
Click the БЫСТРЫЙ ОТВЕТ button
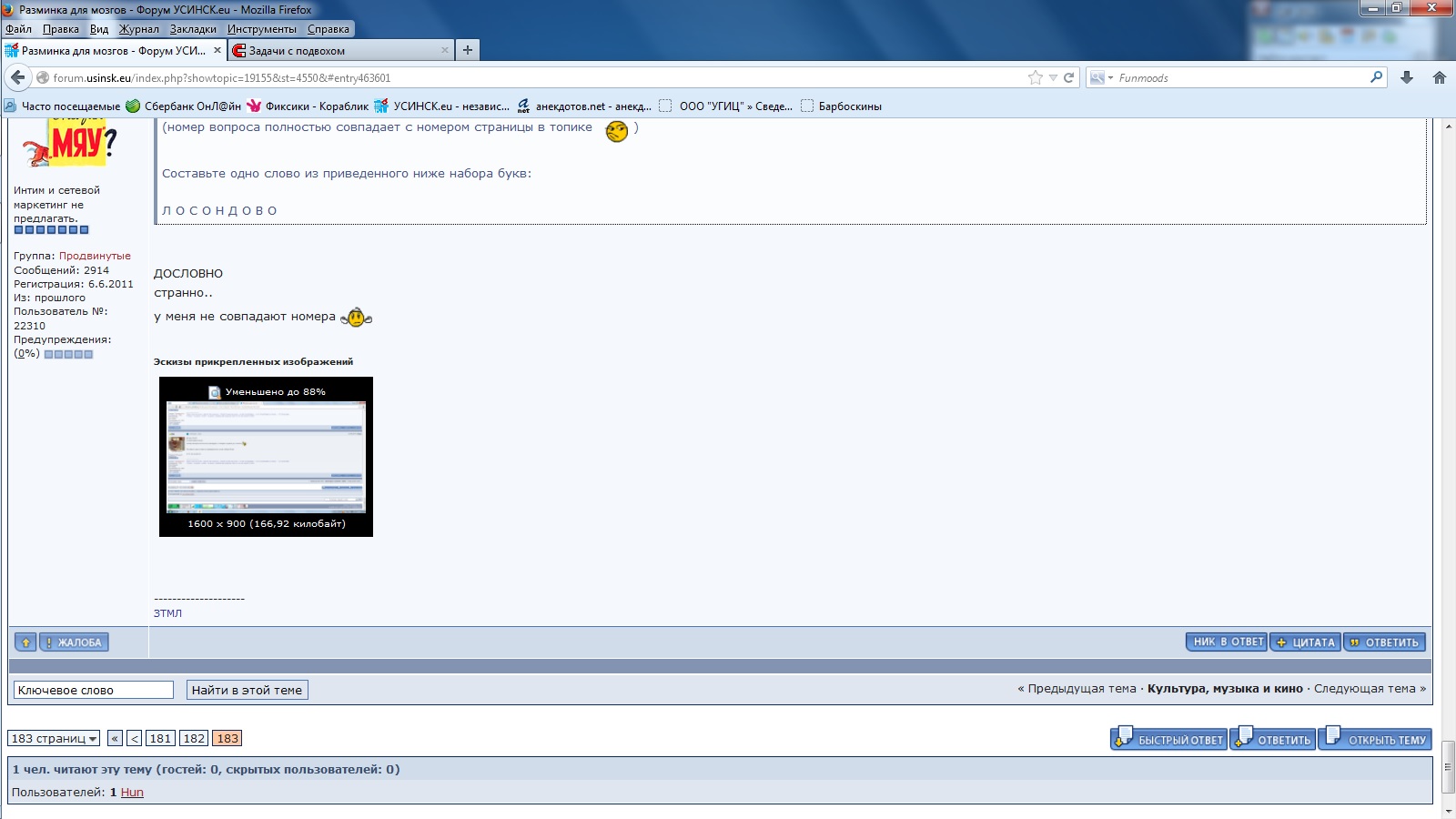coord(1168,739)
